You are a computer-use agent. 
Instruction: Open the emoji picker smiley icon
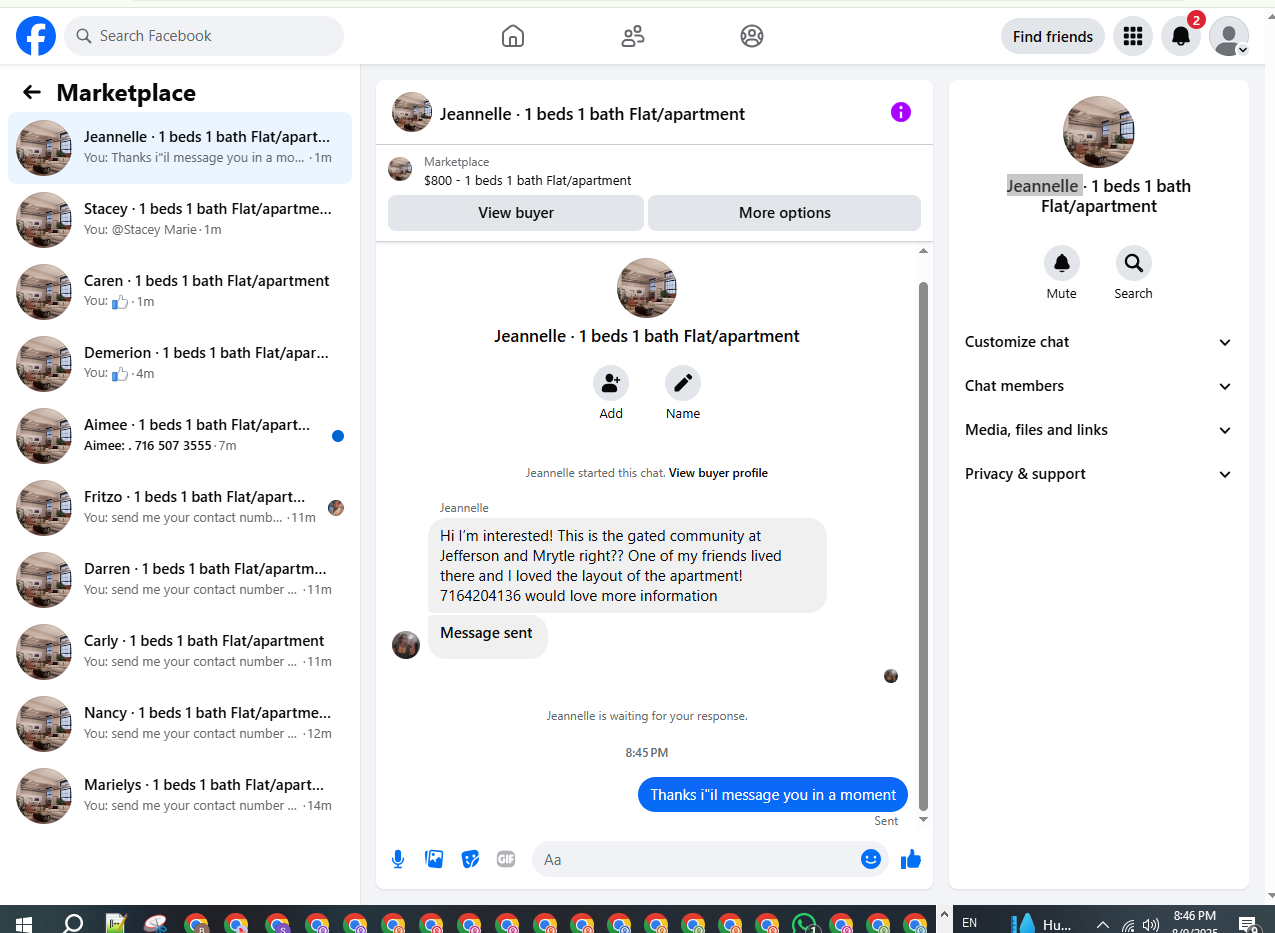pos(871,859)
